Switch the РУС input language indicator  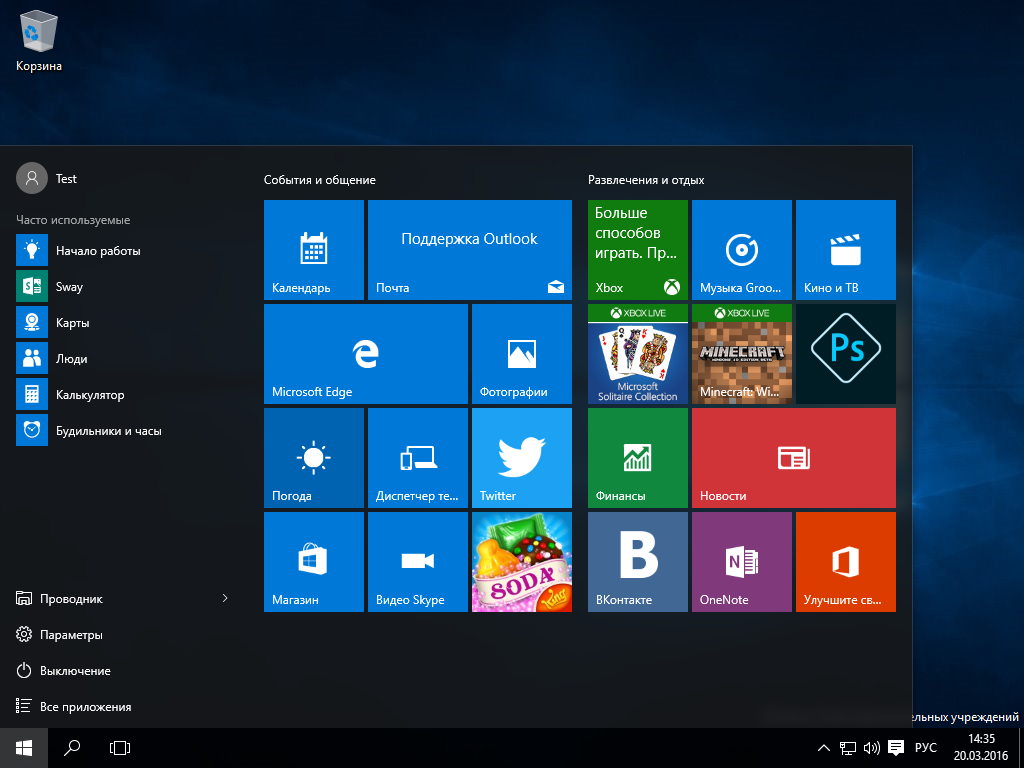(926, 748)
